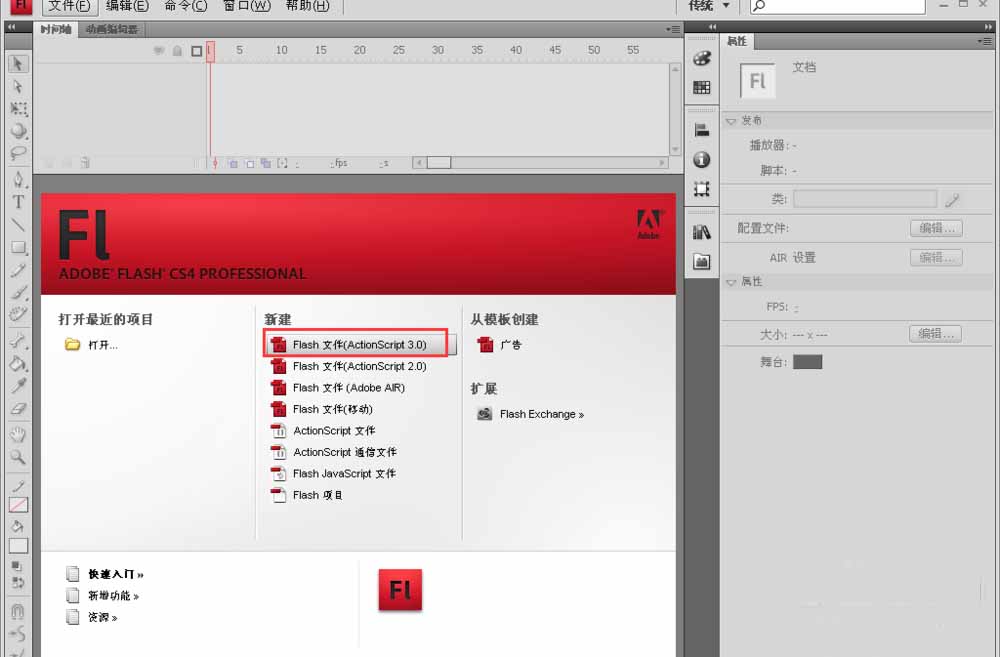
Task: Select the Lasso tool
Action: [x=18, y=153]
